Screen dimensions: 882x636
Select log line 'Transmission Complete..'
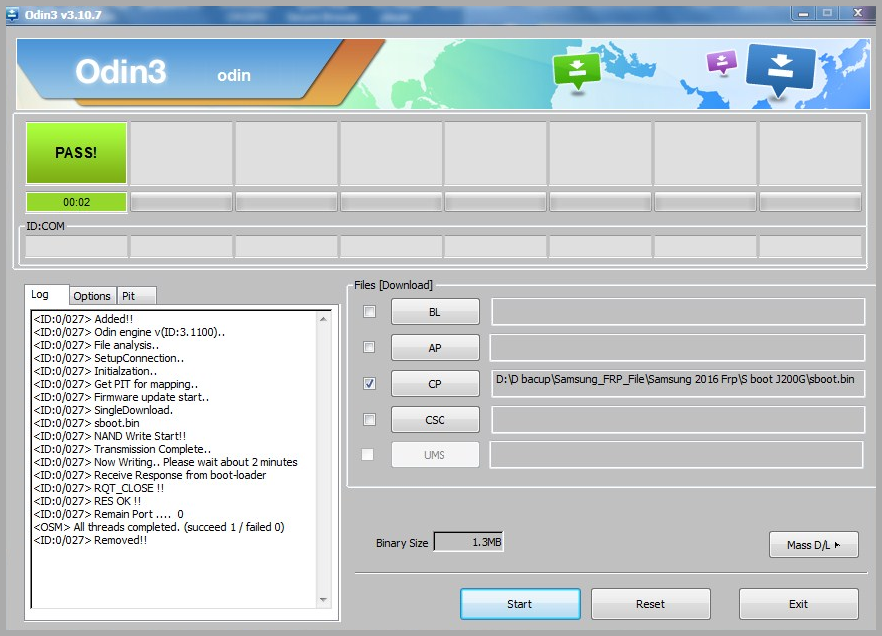122,449
